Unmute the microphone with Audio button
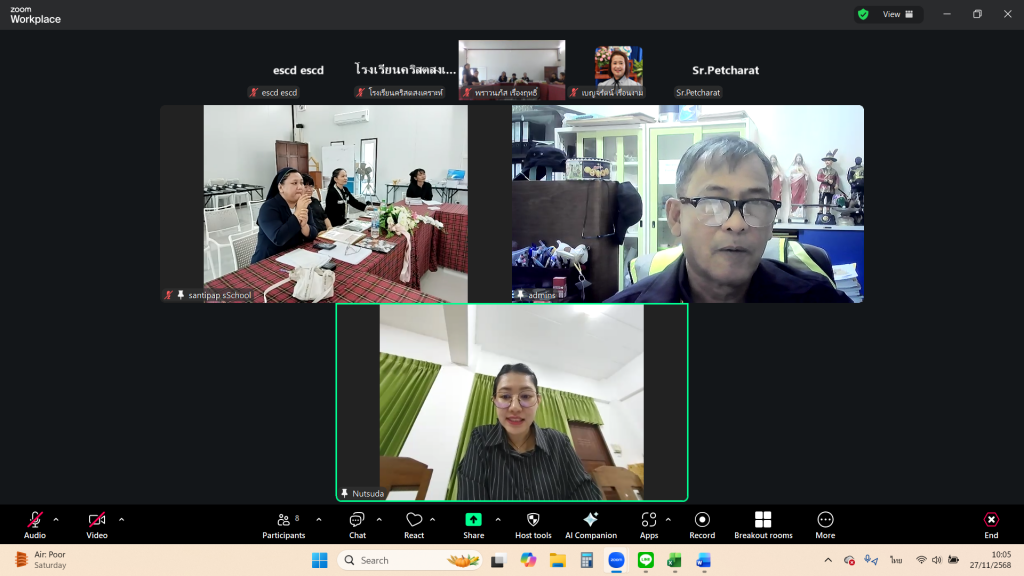Image resolution: width=1024 pixels, height=576 pixels. 35,524
